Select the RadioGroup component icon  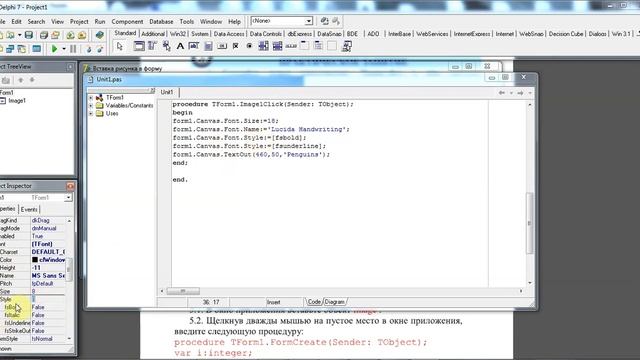point(318,46)
